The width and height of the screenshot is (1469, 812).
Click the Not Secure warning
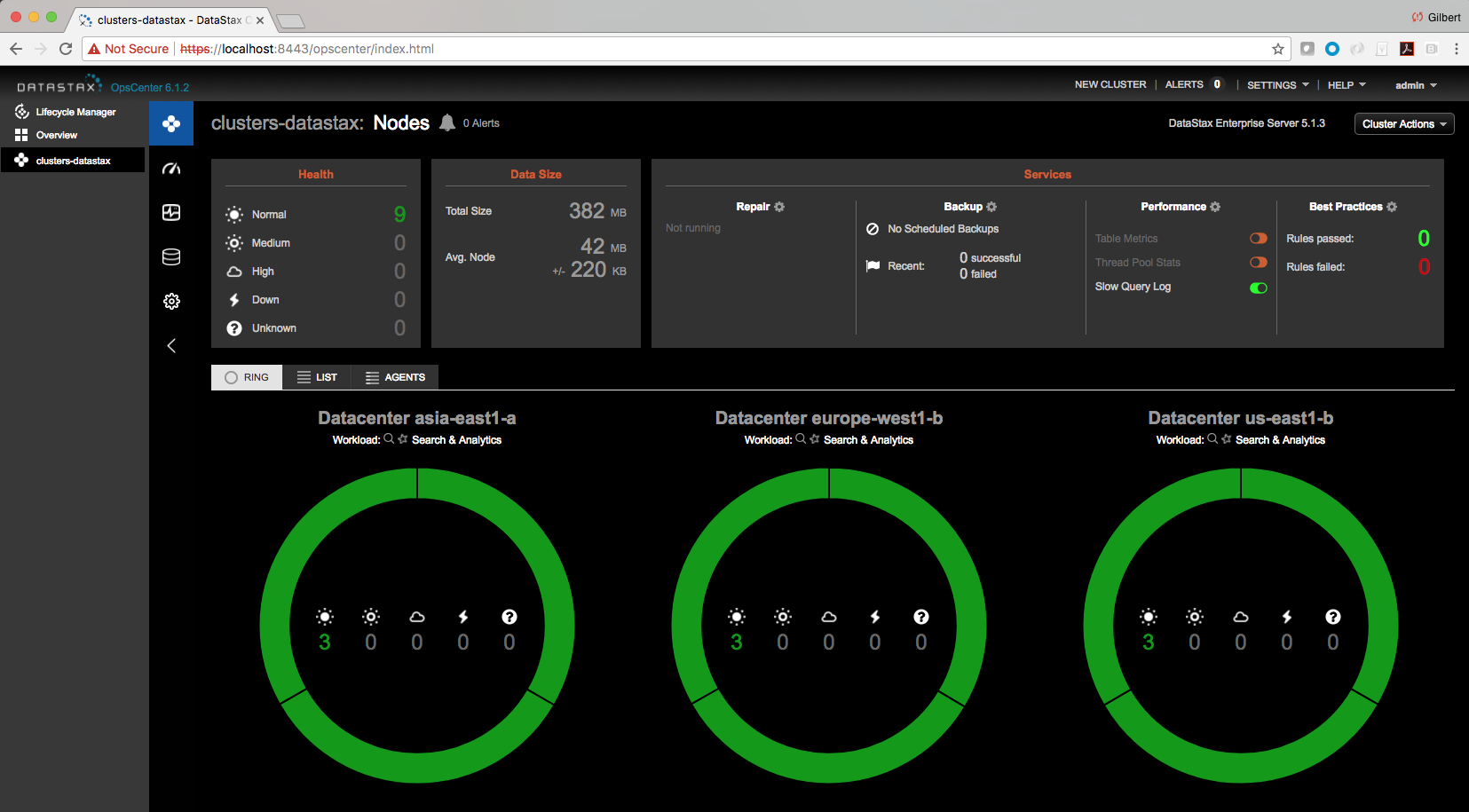(128, 49)
